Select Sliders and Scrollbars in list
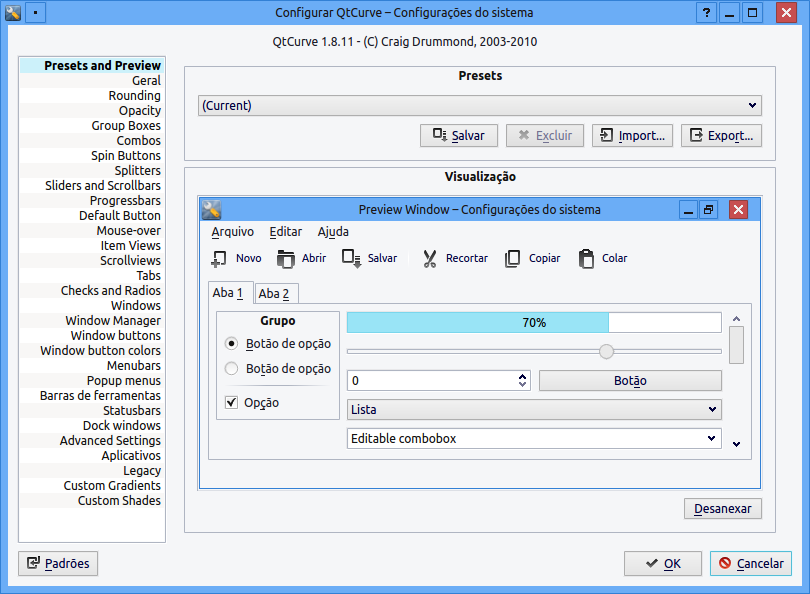Viewport: 810px width, 594px height. [92, 185]
